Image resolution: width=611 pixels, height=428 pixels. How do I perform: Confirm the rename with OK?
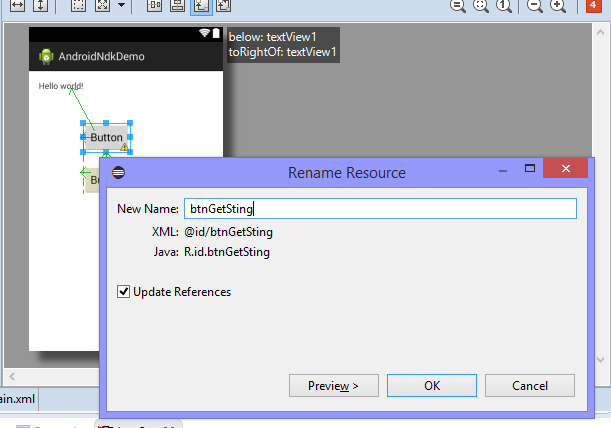(432, 385)
